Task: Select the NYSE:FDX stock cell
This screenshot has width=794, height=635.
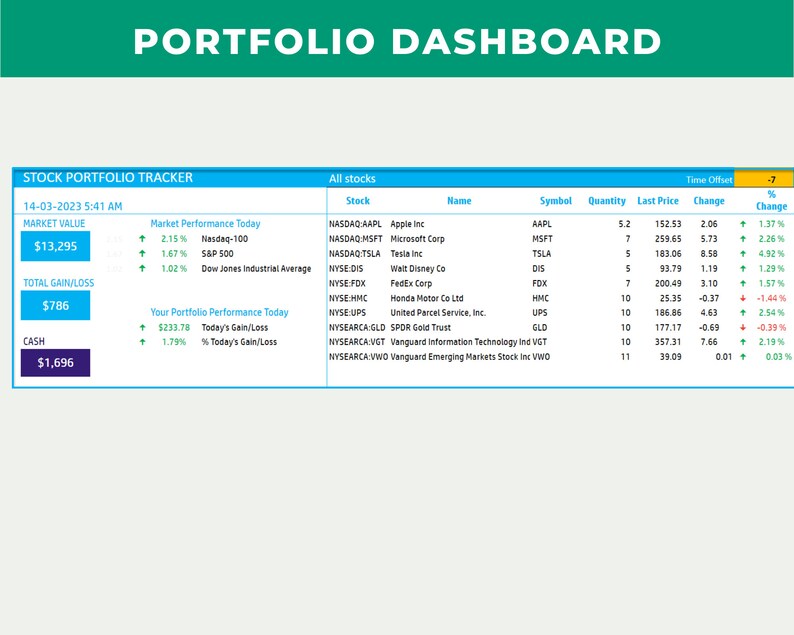Action: click(347, 284)
